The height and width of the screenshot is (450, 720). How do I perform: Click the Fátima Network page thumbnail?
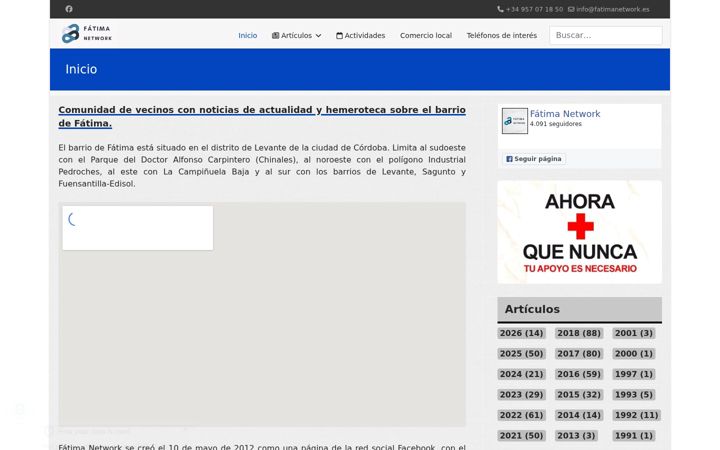click(515, 121)
